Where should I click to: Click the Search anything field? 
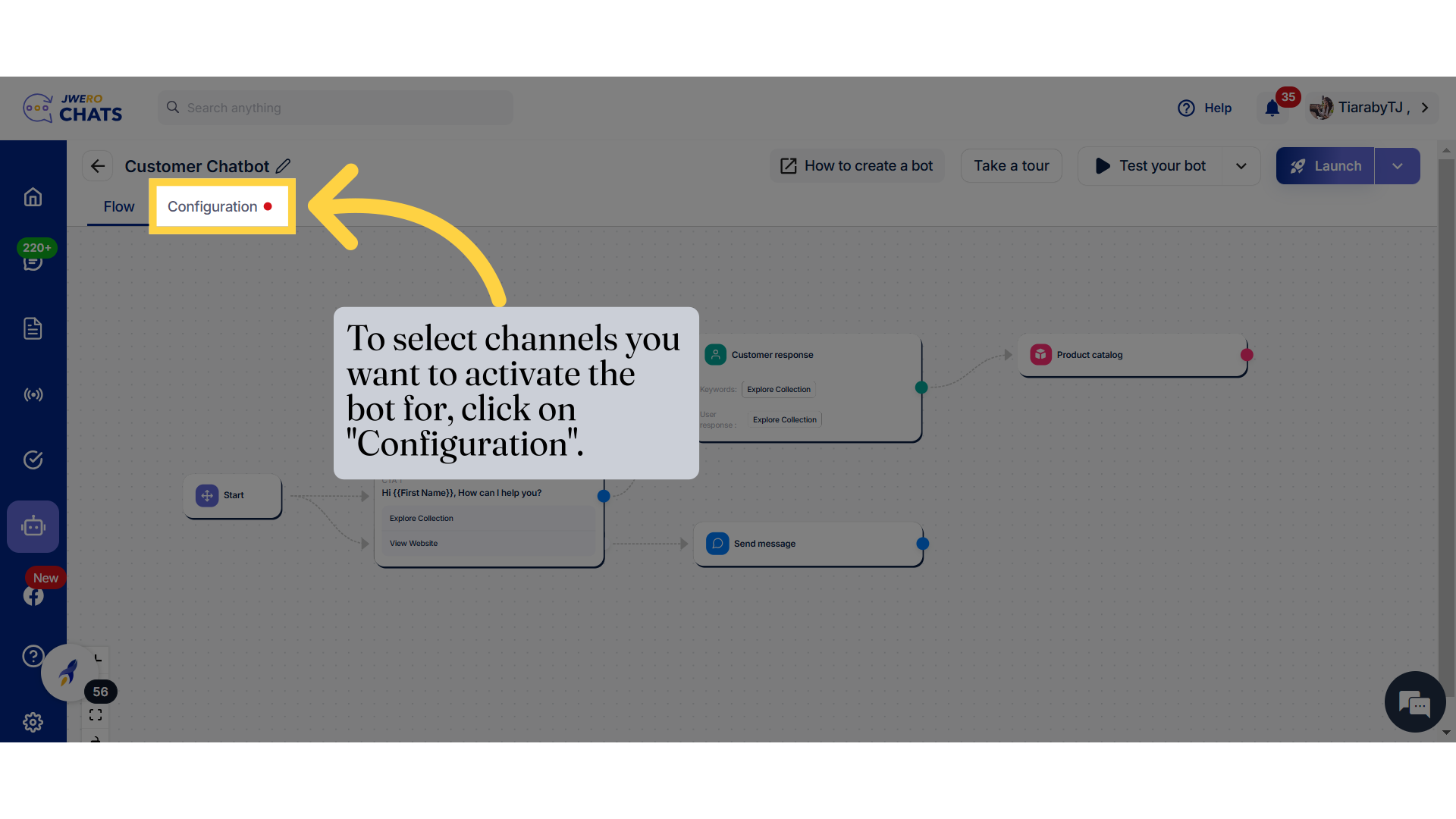tap(334, 108)
